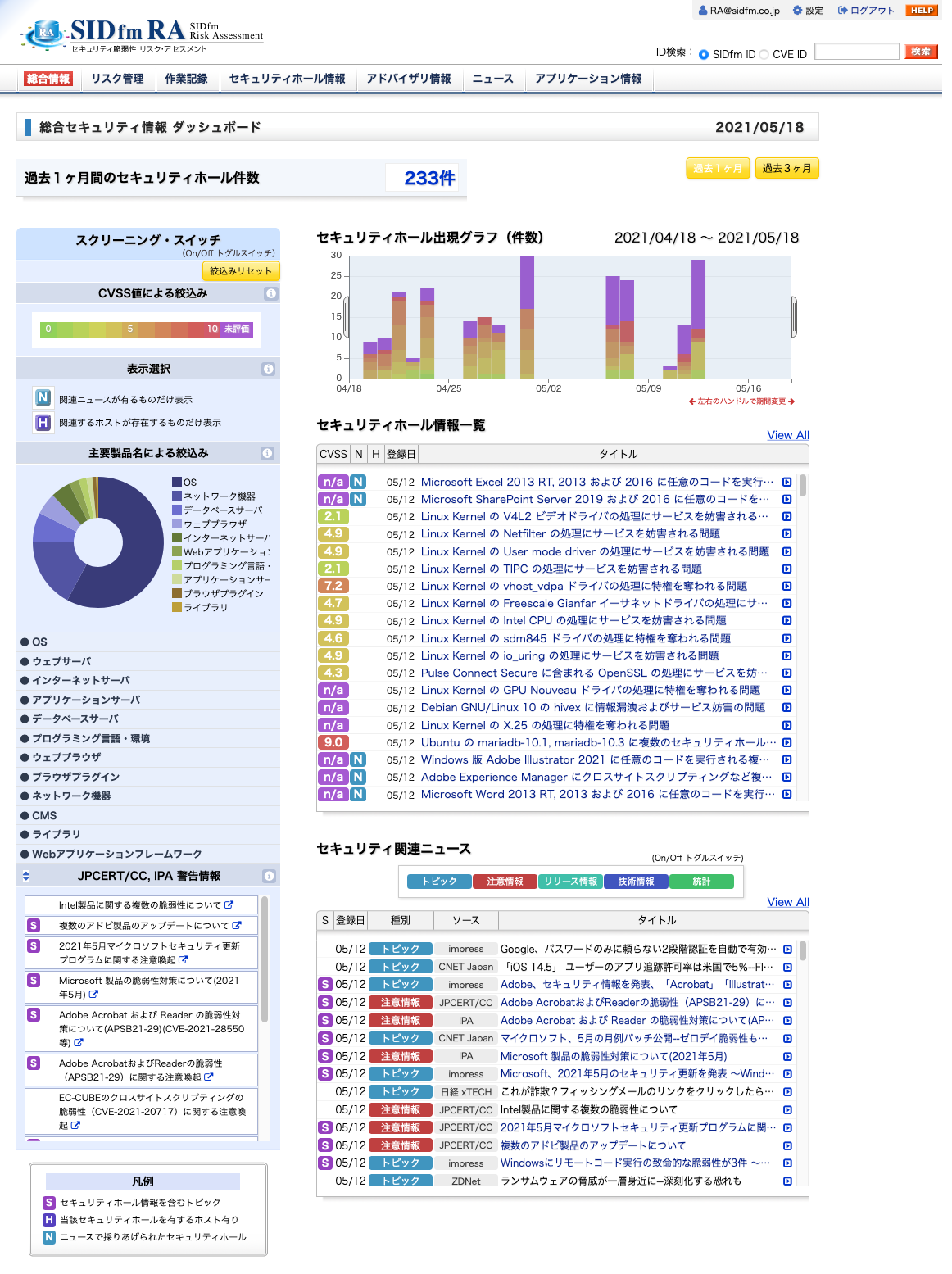Open external link icon for Intel製品 advisory
This screenshot has width=952, height=1274.
(x=229, y=905)
